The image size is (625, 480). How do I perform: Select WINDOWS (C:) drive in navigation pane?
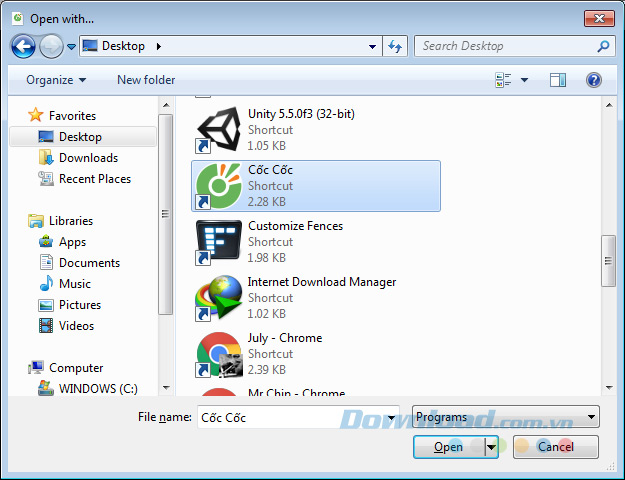click(98, 389)
